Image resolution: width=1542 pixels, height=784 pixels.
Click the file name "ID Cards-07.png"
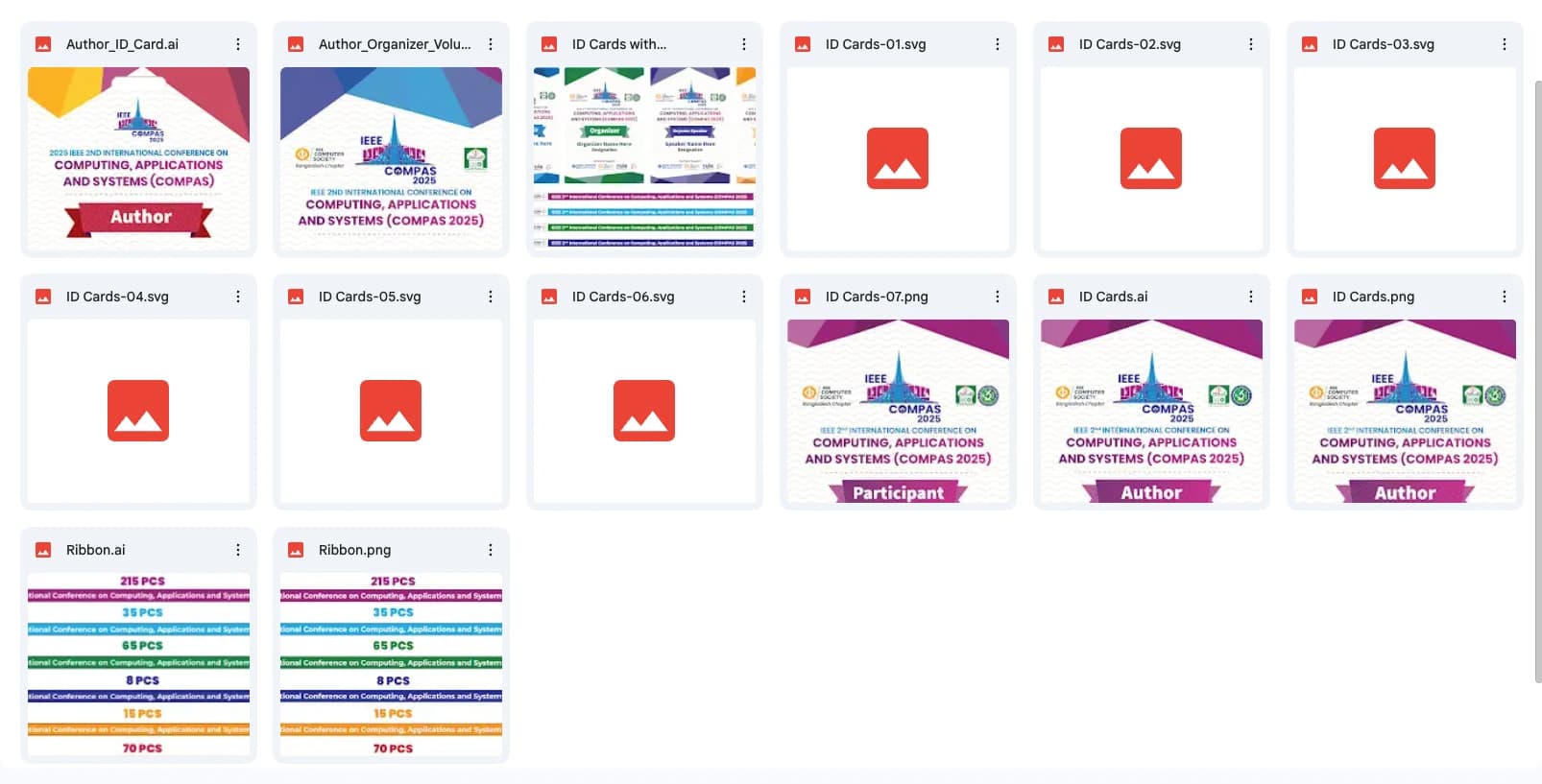pos(877,297)
